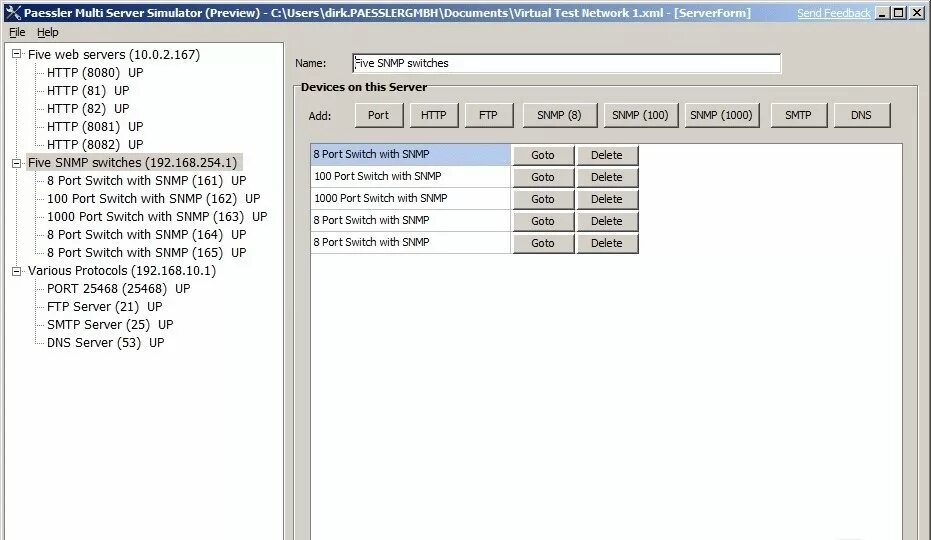This screenshot has height=540, width=931.
Task: Select HTTP (8080) UP tree entry
Action: coord(95,72)
